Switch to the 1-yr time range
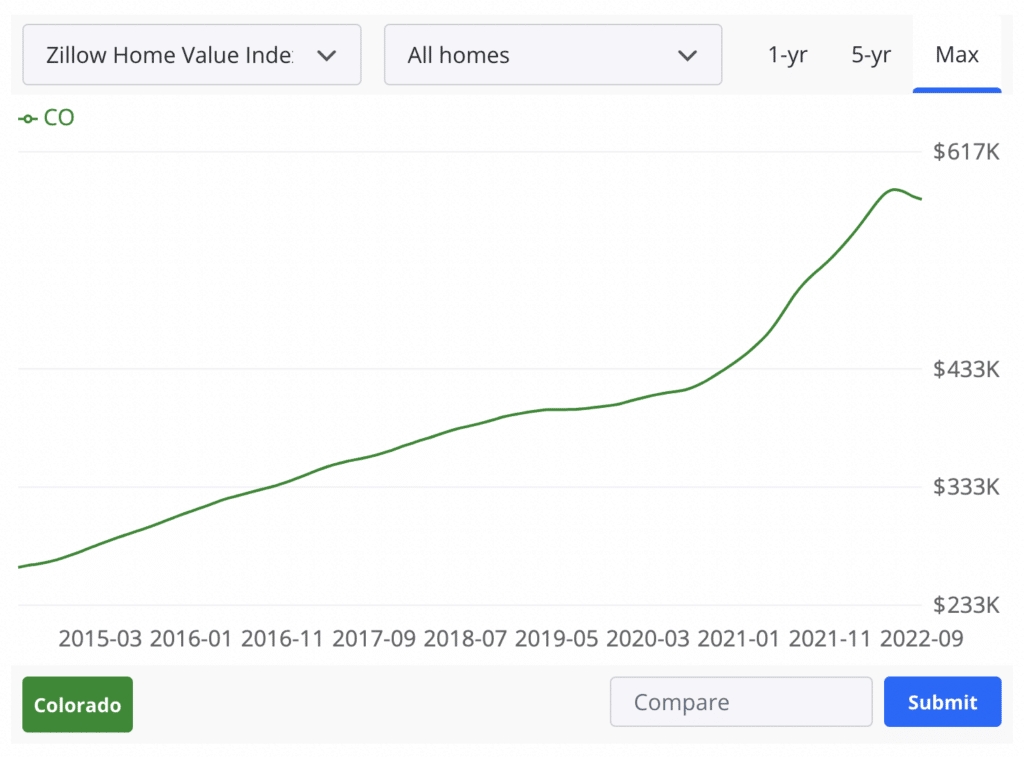This screenshot has width=1024, height=757. pos(788,55)
